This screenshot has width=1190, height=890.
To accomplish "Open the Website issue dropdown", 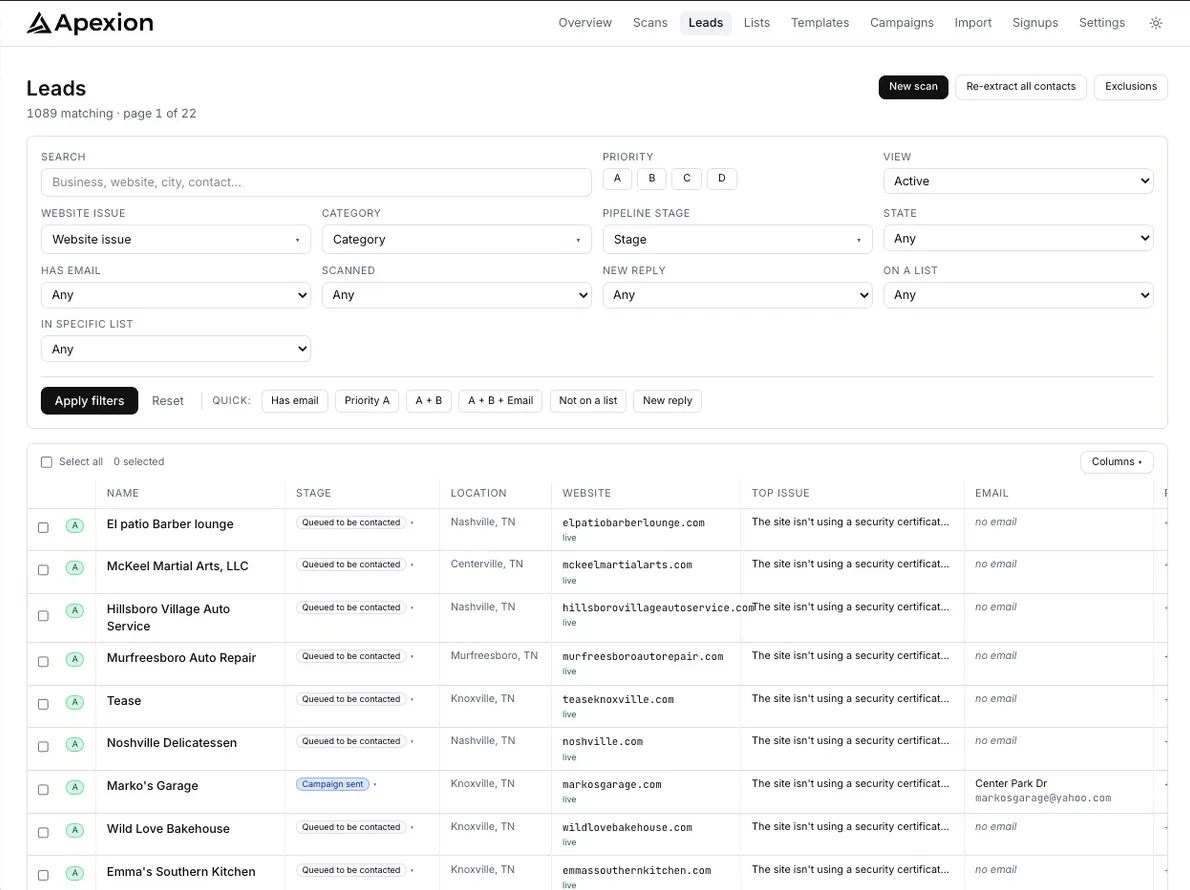I will click(176, 239).
